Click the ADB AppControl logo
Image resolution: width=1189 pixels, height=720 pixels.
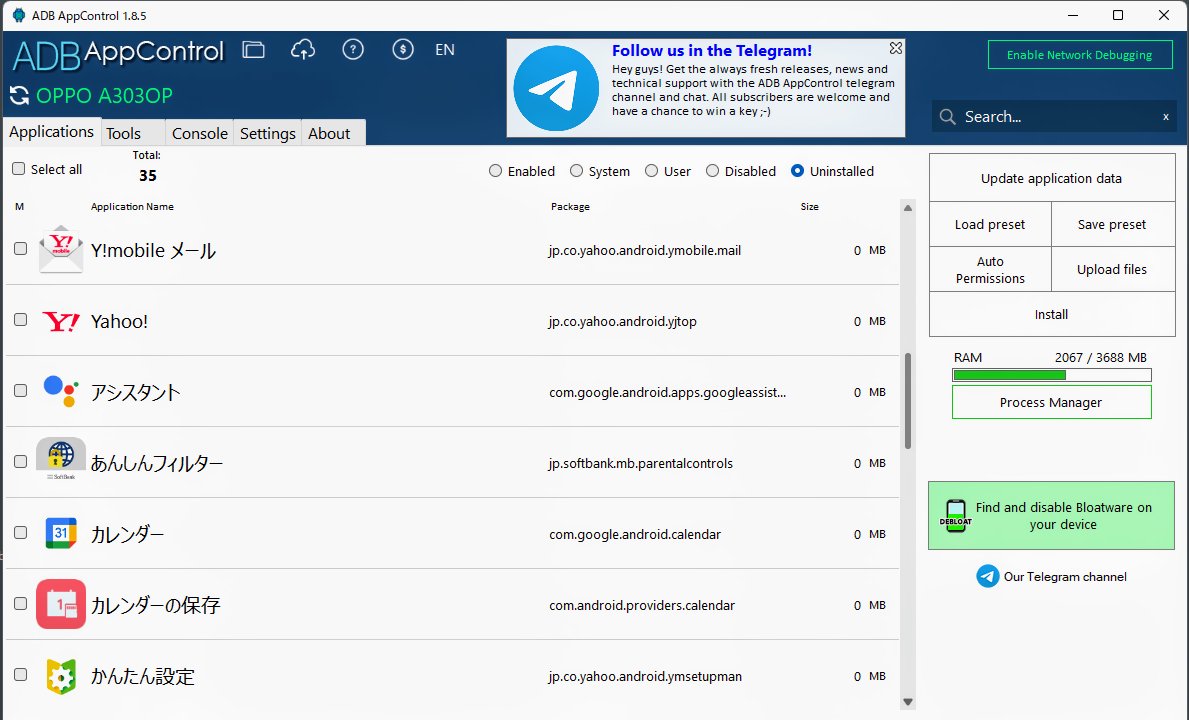tap(119, 54)
